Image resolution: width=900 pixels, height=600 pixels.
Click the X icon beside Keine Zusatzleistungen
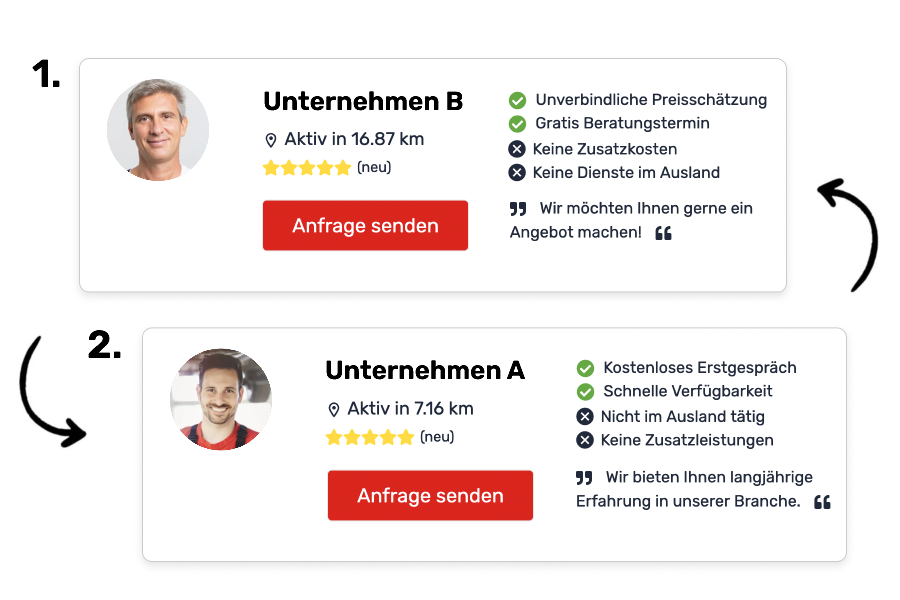click(x=585, y=441)
